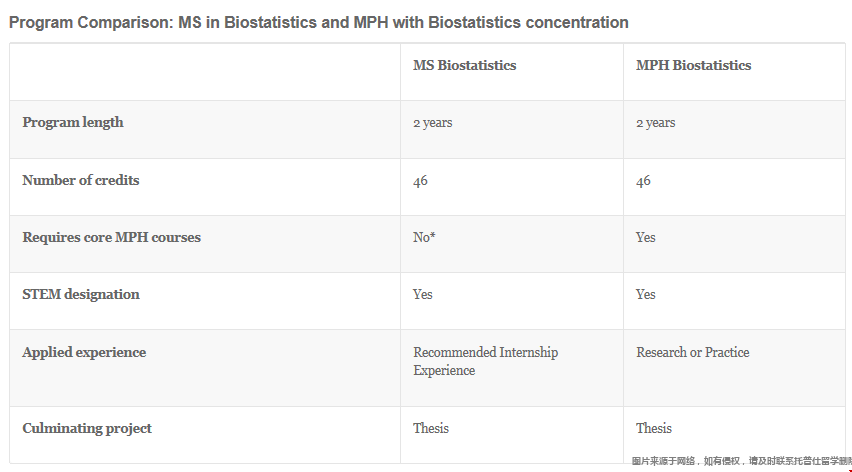Click the image source watermark text
Screen dimensions: 852x472
coord(739,461)
